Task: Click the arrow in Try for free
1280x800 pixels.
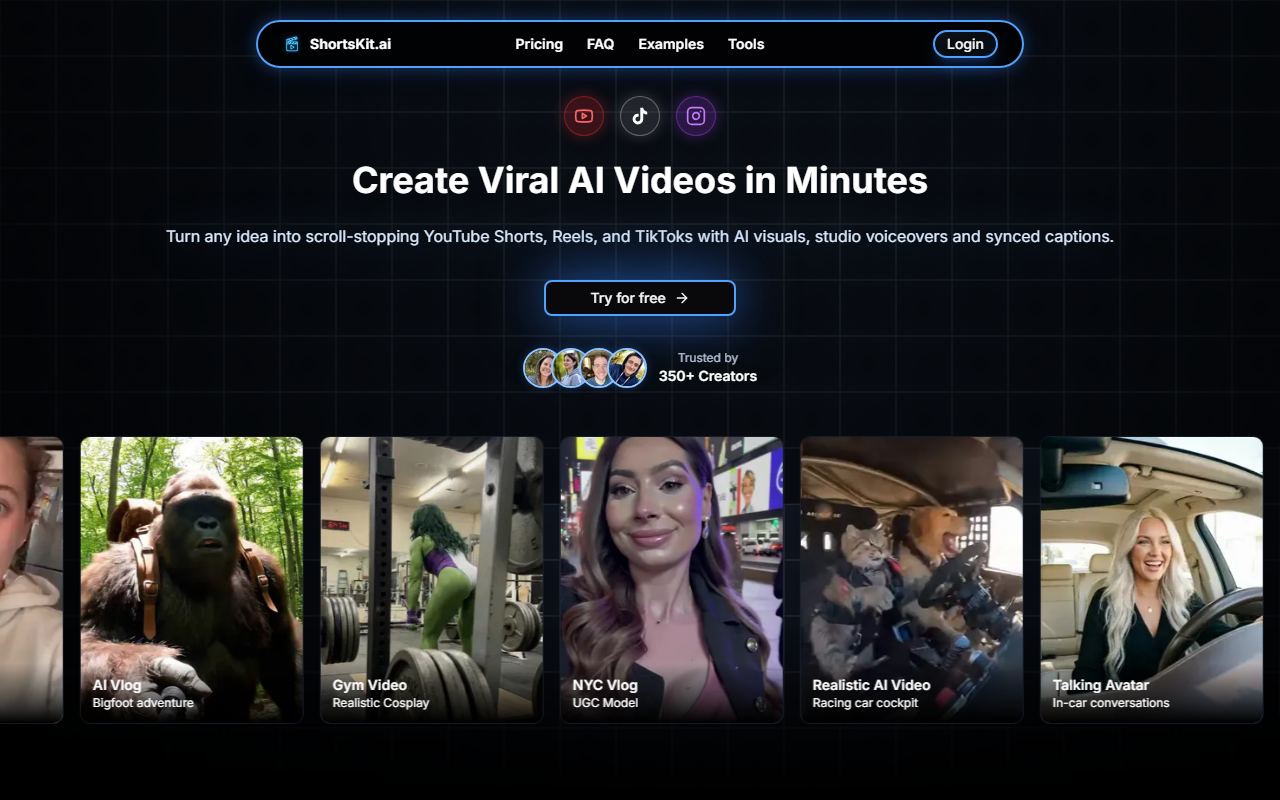Action: 682,298
